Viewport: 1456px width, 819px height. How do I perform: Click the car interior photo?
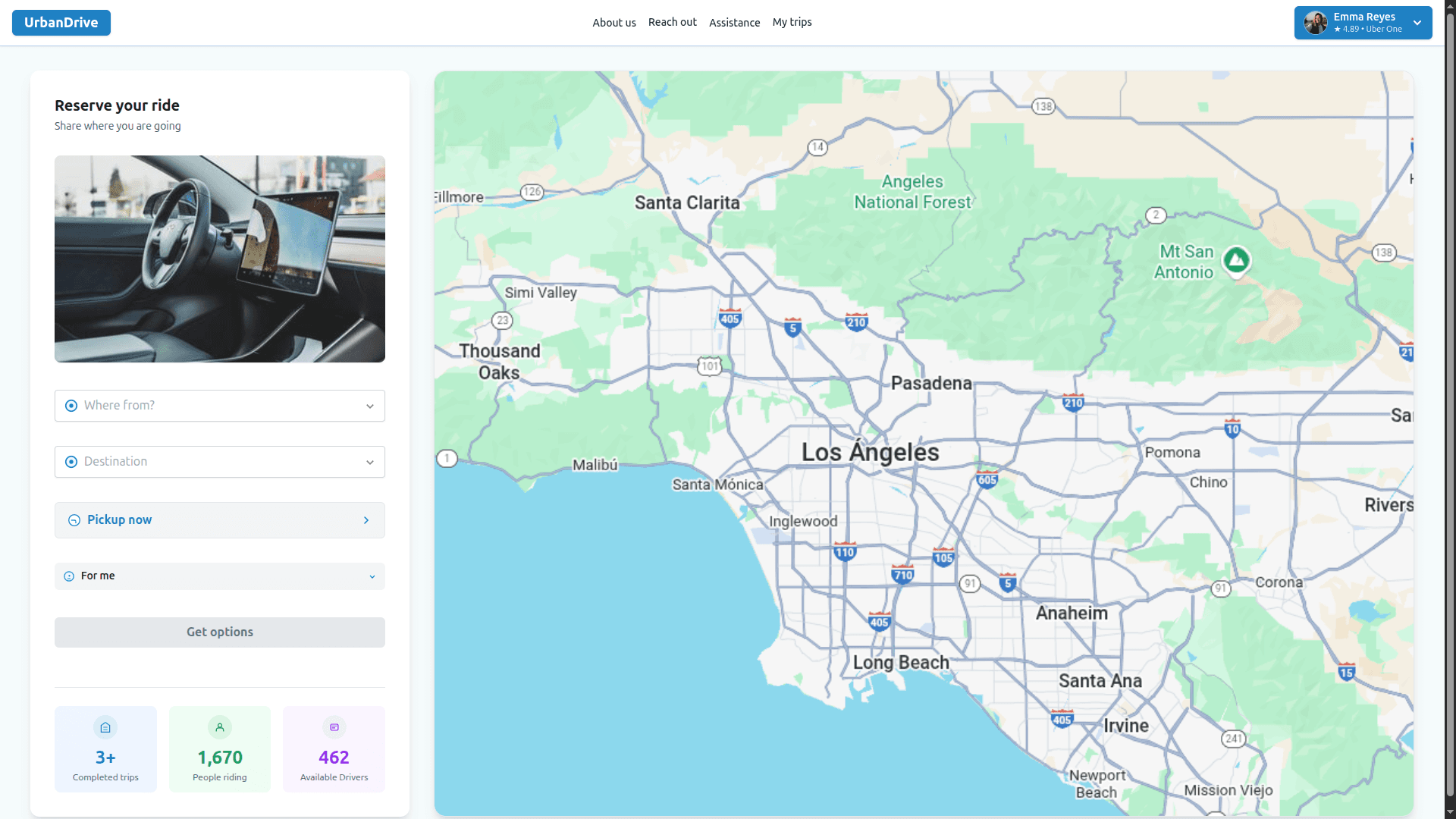[220, 259]
